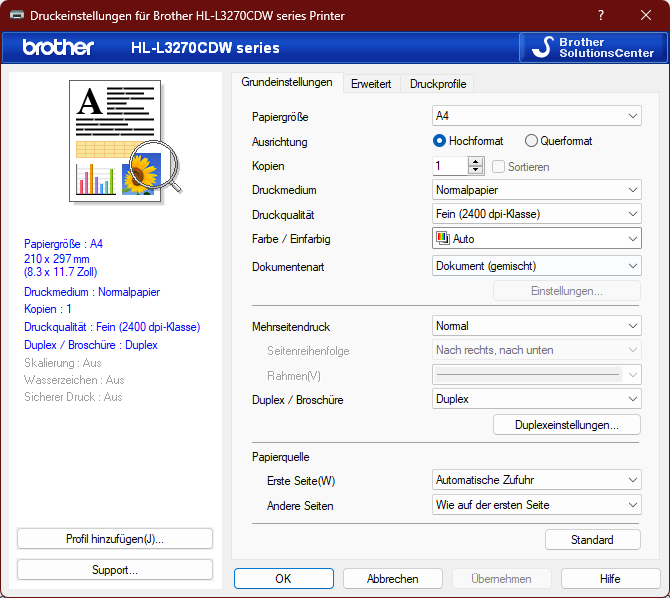Open the Erste Seite paper source dropdown
The width and height of the screenshot is (670, 598).
tap(536, 480)
